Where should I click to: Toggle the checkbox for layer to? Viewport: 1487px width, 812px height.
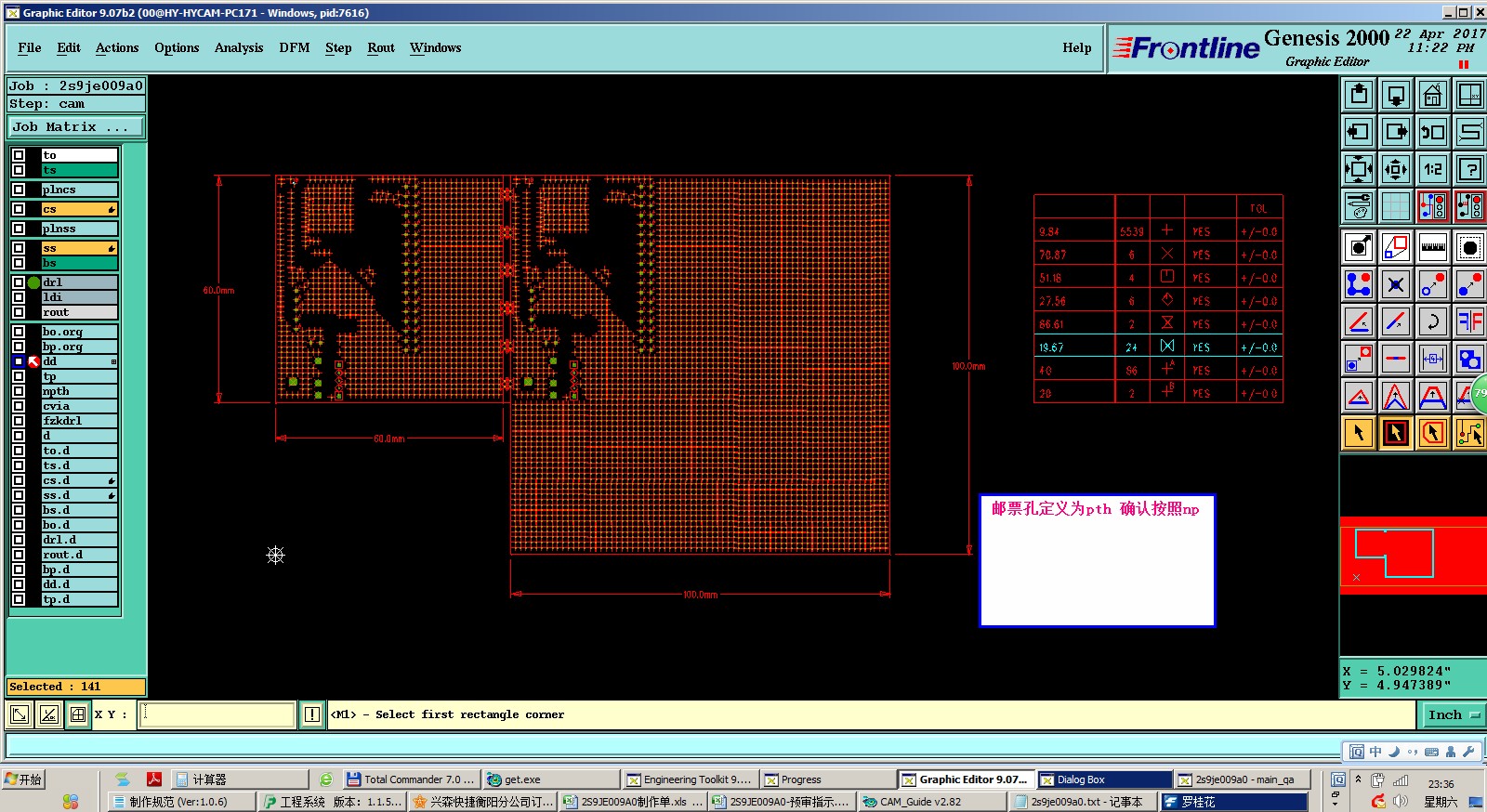[19, 155]
